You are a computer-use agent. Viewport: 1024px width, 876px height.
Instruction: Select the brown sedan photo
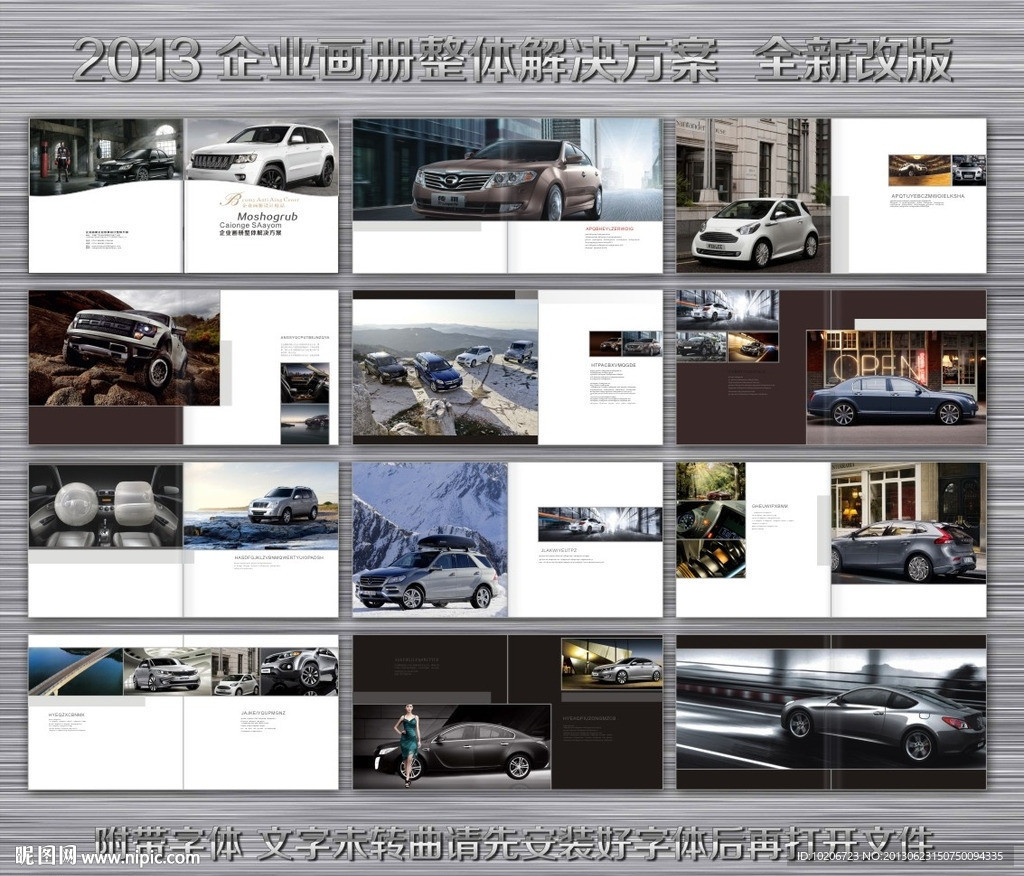pos(507,169)
